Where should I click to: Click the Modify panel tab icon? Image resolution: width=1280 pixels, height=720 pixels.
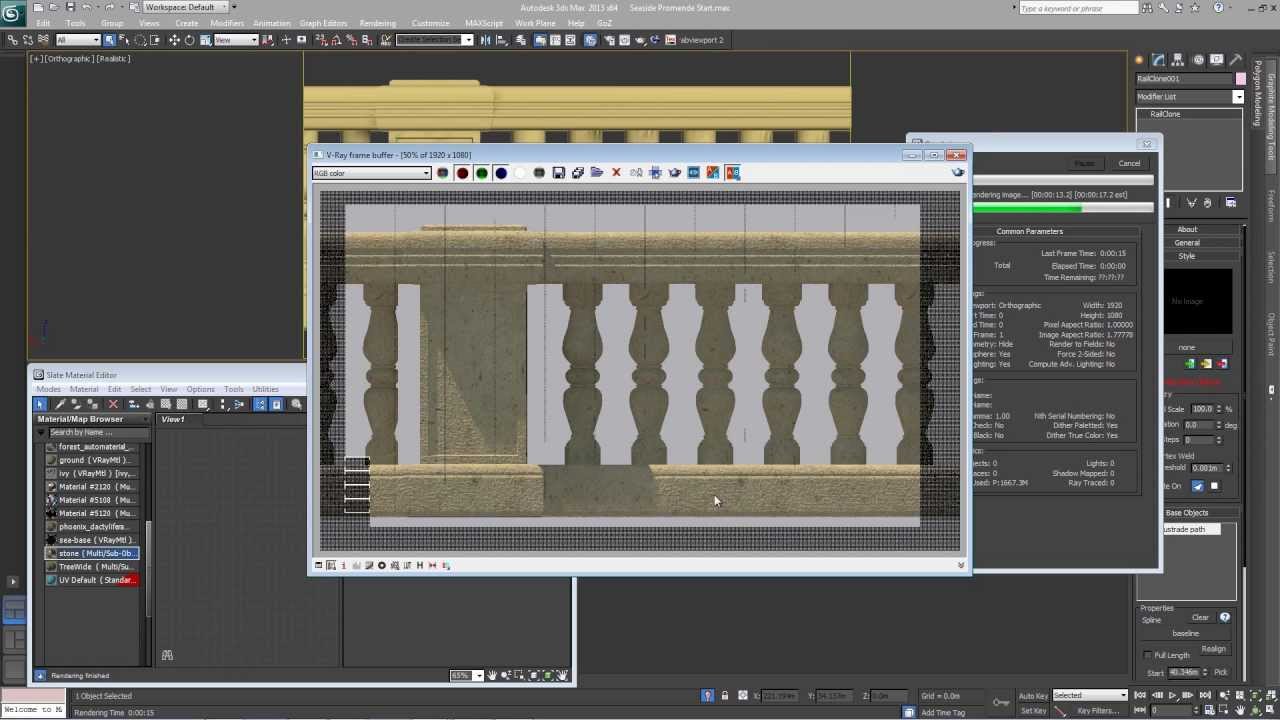tap(1160, 60)
